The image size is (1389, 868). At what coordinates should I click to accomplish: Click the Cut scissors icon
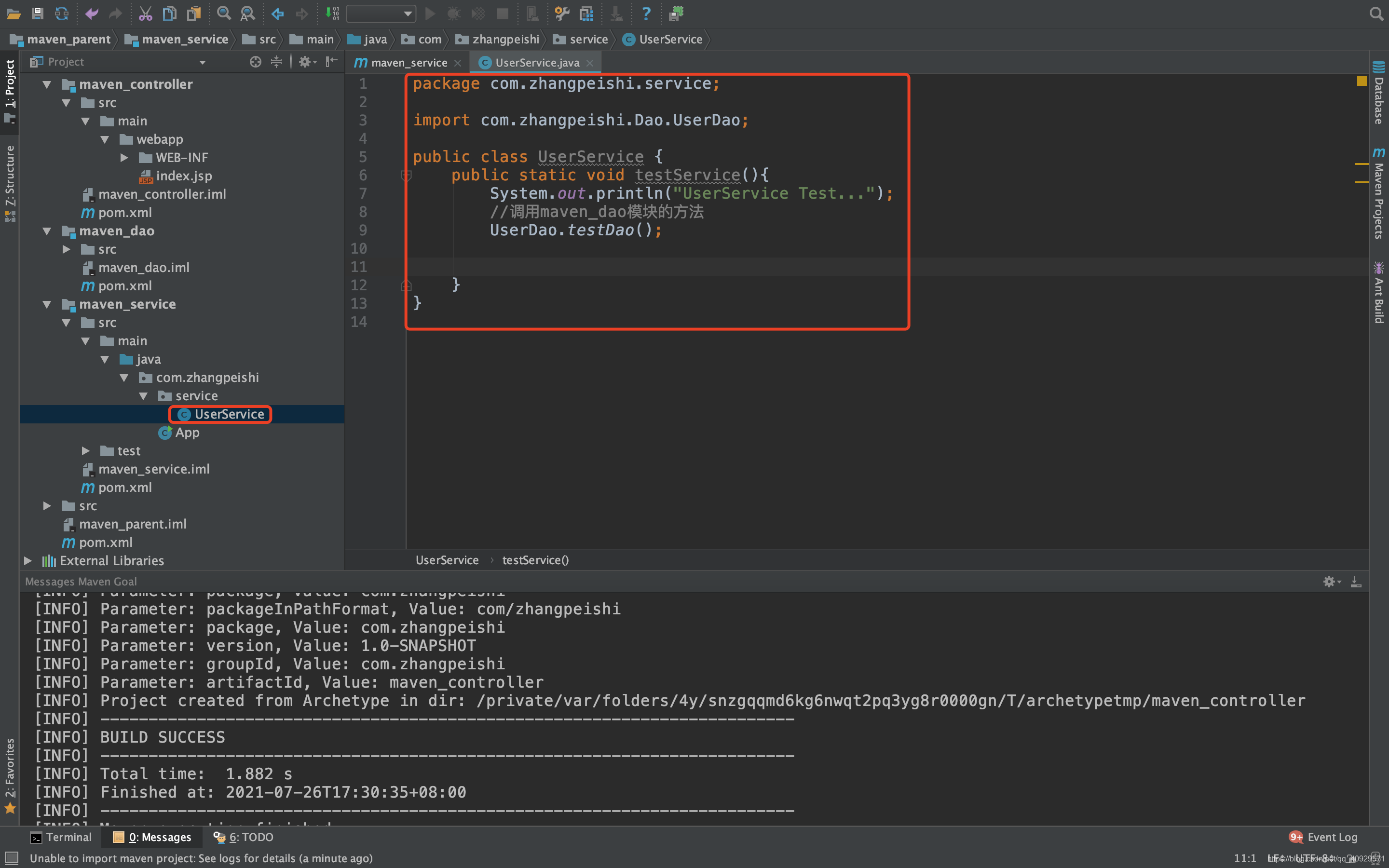pyautogui.click(x=145, y=13)
